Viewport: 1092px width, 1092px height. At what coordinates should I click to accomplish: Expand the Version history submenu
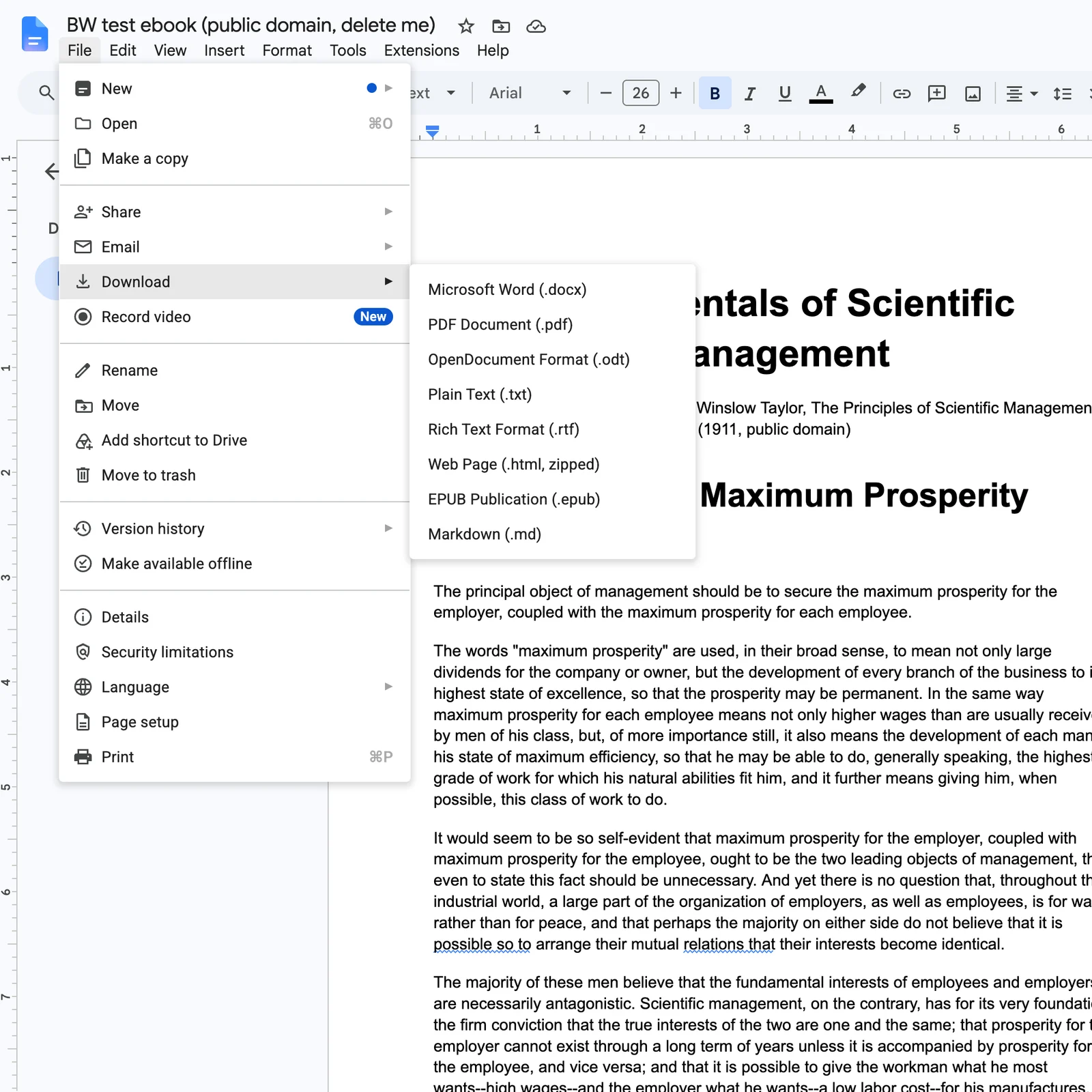[x=235, y=529]
